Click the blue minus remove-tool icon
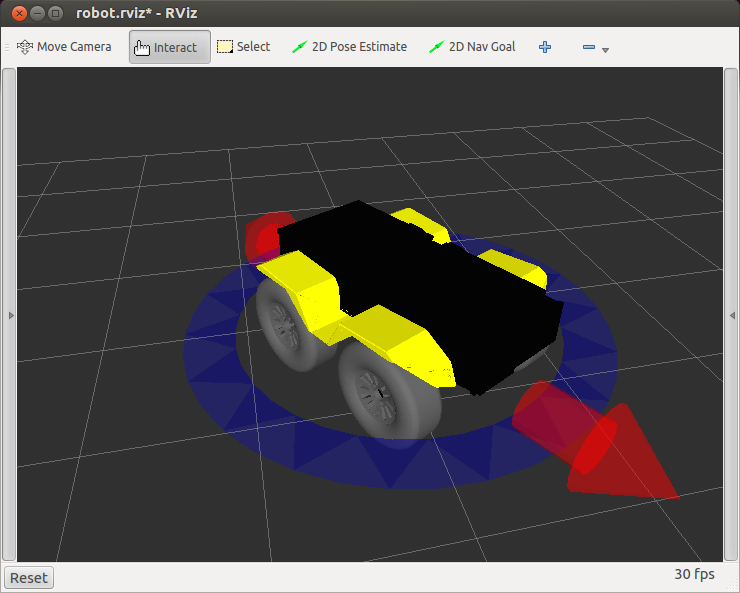The width and height of the screenshot is (740, 593). click(x=589, y=47)
